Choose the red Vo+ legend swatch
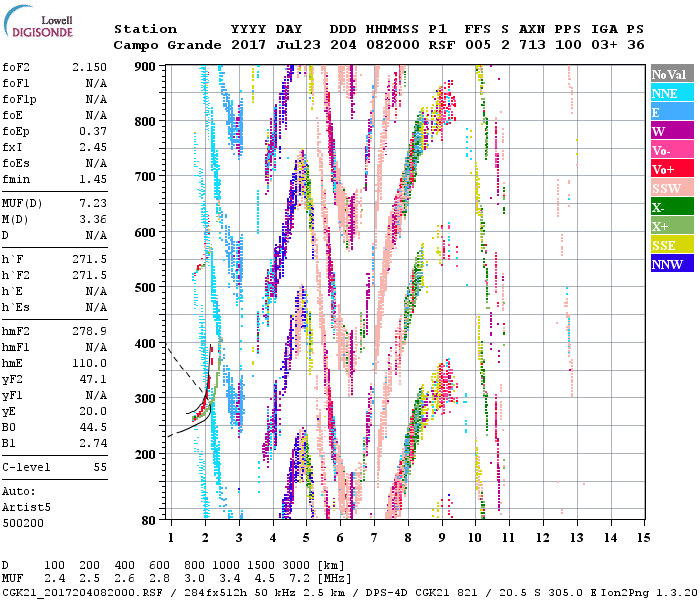The width and height of the screenshot is (700, 600). (x=672, y=169)
